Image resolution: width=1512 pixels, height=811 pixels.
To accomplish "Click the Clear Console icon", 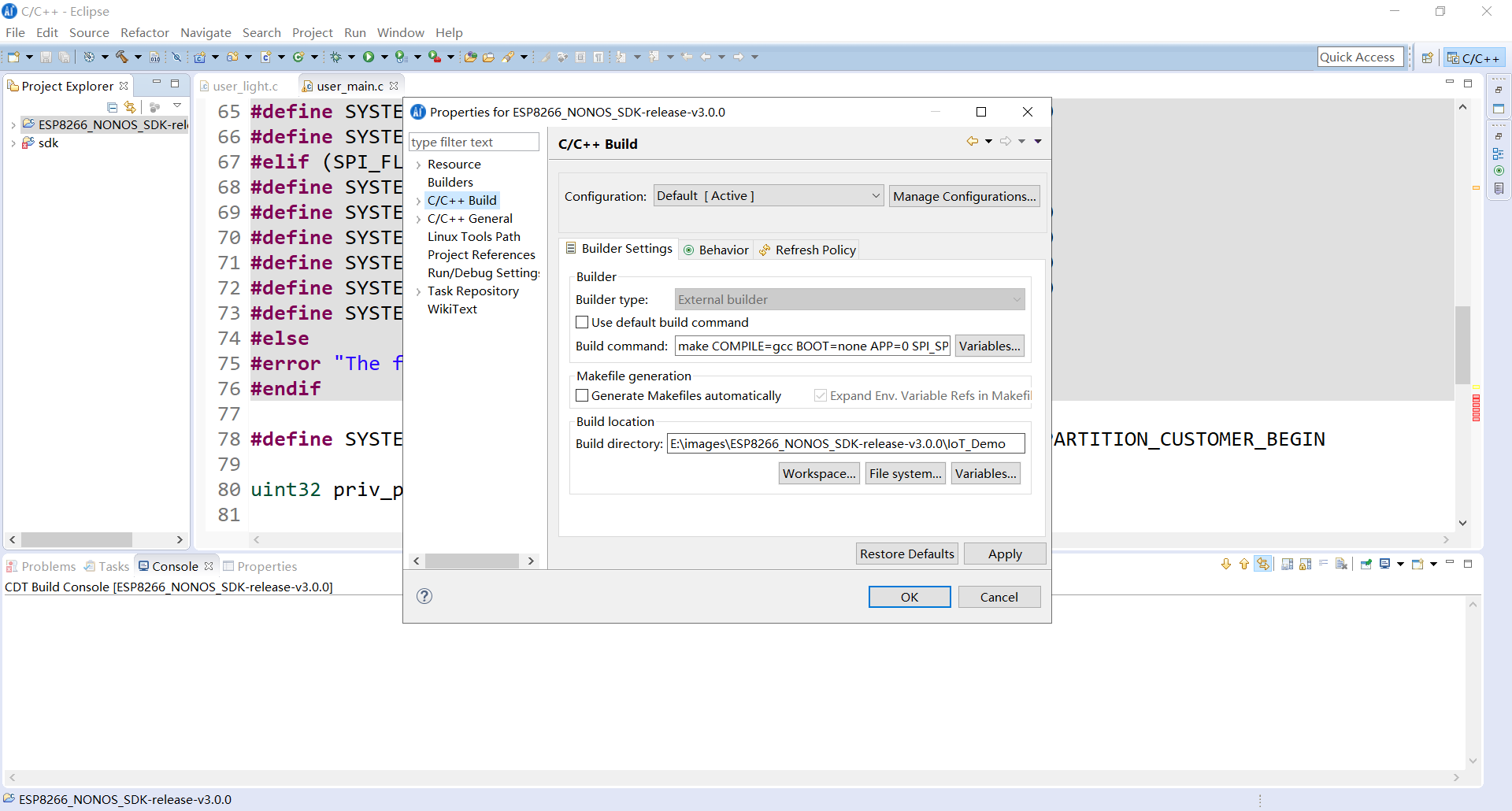I will click(x=1342, y=564).
